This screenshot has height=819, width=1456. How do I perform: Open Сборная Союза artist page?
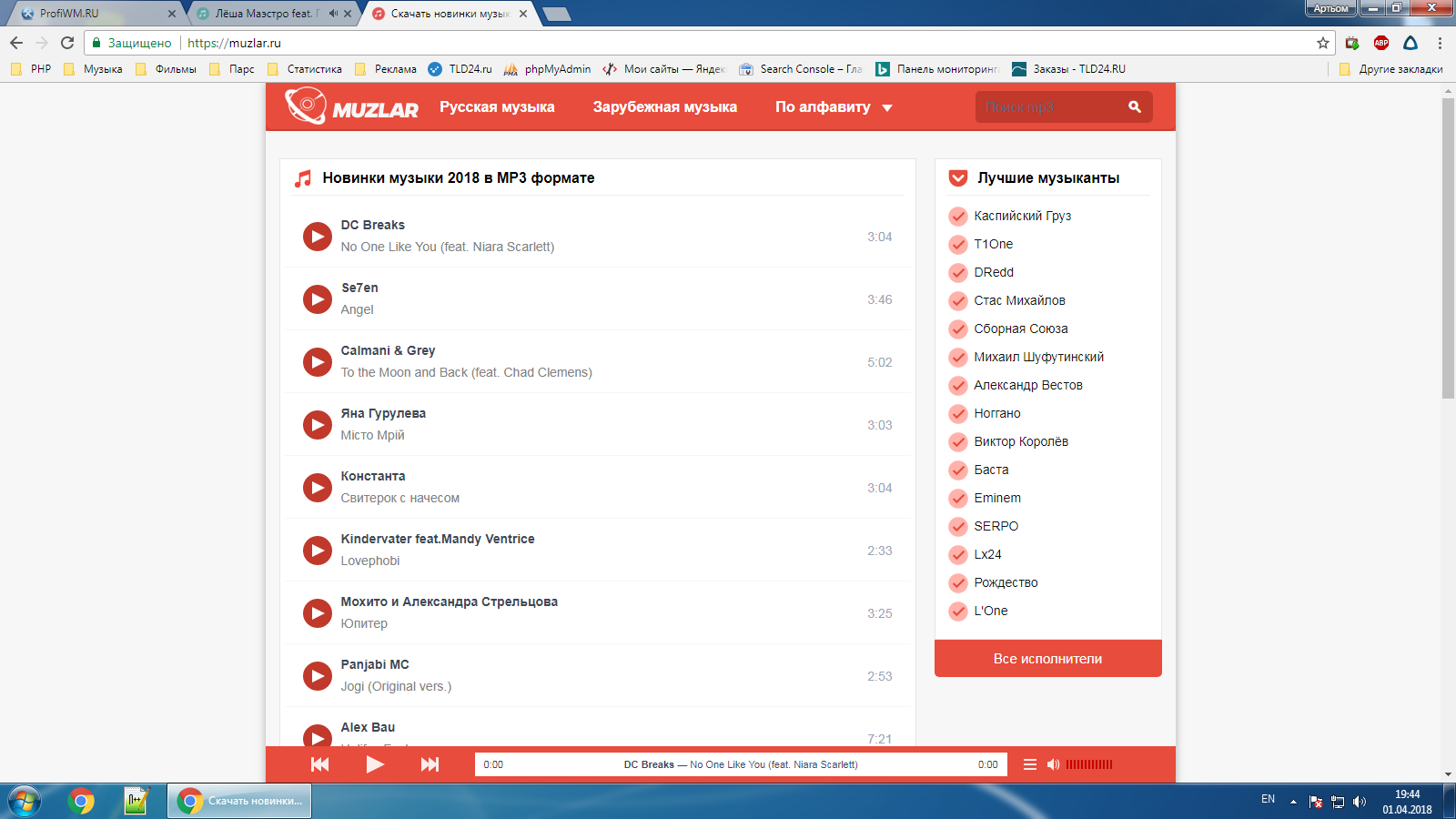(x=1021, y=329)
